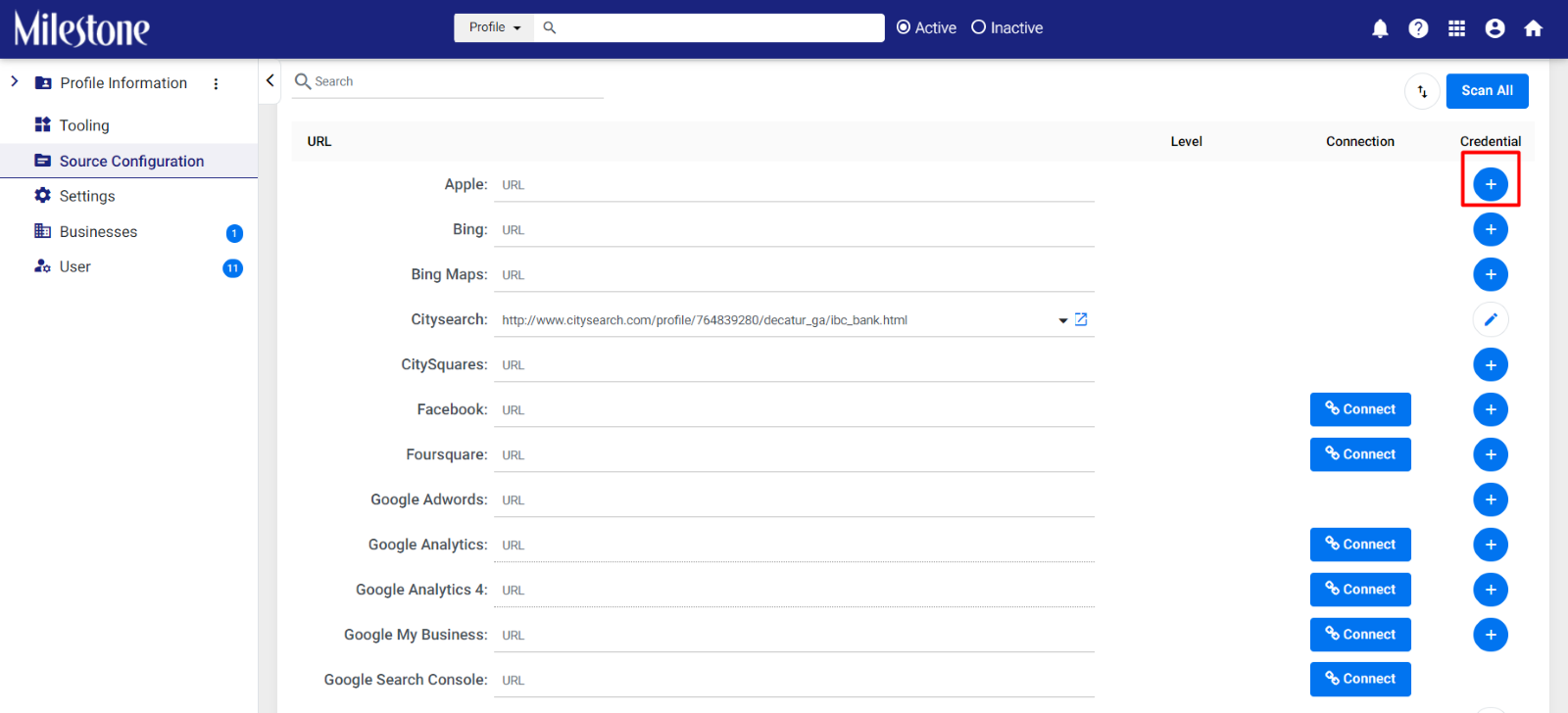Add credential for Google Adwords
This screenshot has width=1568, height=713.
[1491, 499]
